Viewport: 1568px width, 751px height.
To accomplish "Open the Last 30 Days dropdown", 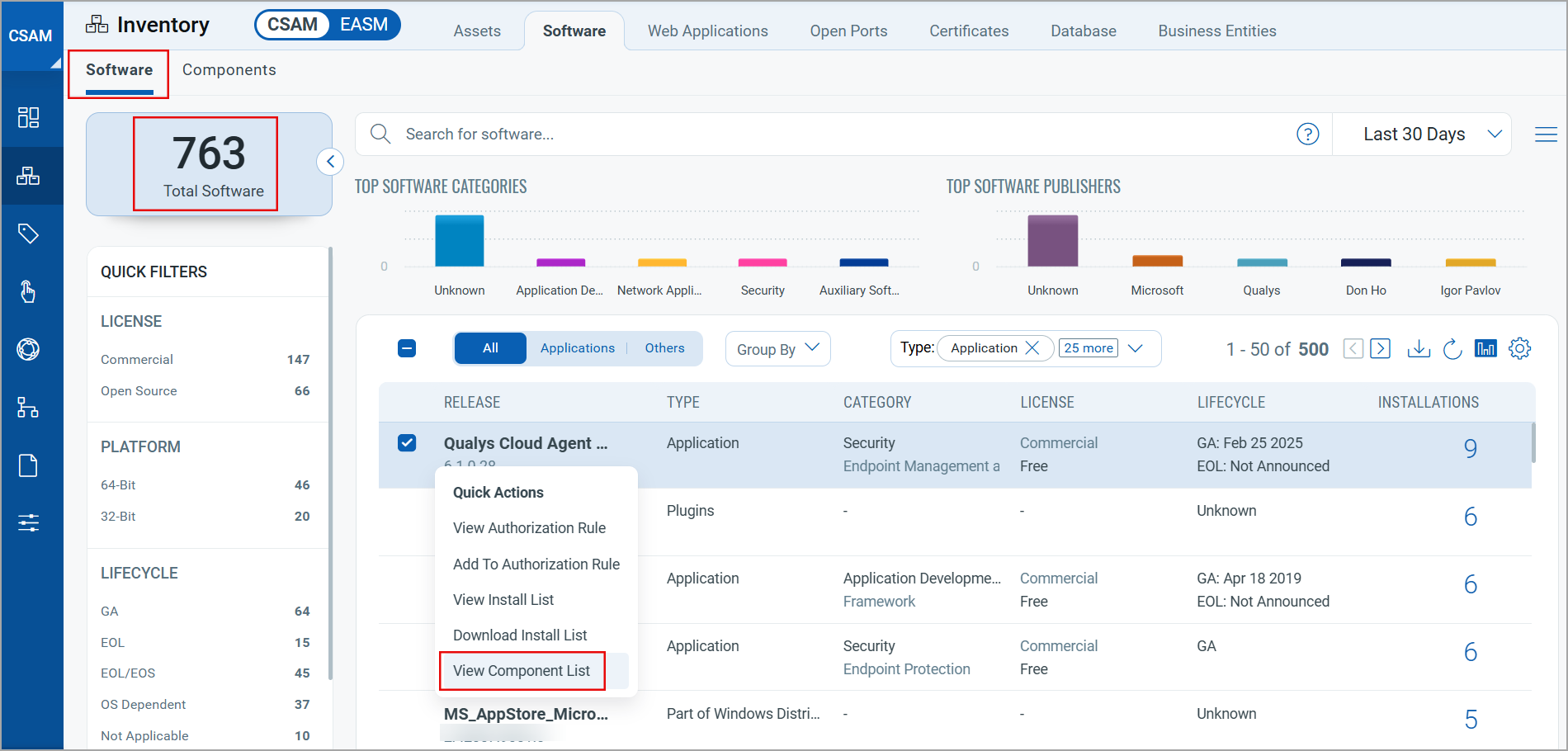I will (x=1422, y=134).
